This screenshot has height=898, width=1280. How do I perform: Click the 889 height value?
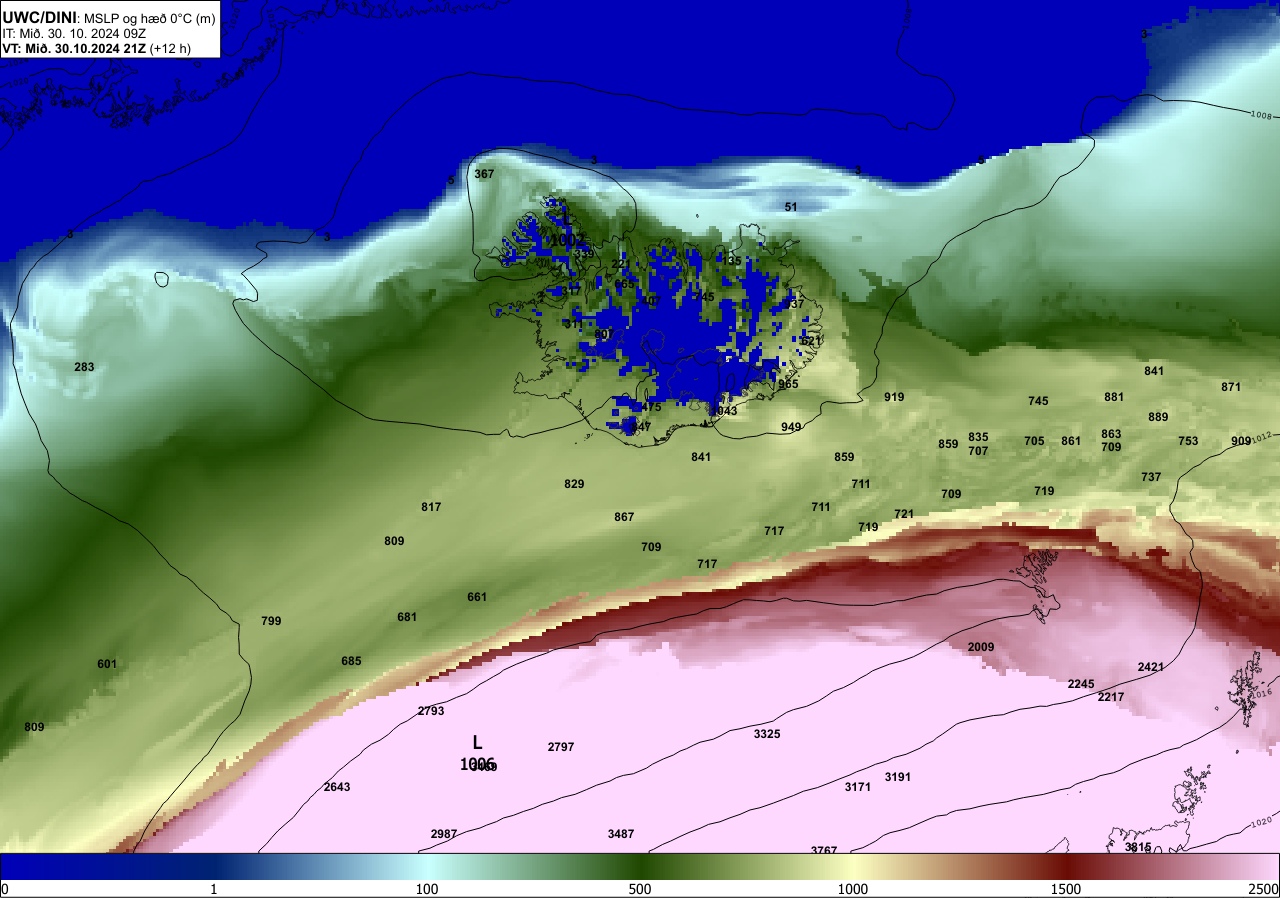(x=1158, y=417)
